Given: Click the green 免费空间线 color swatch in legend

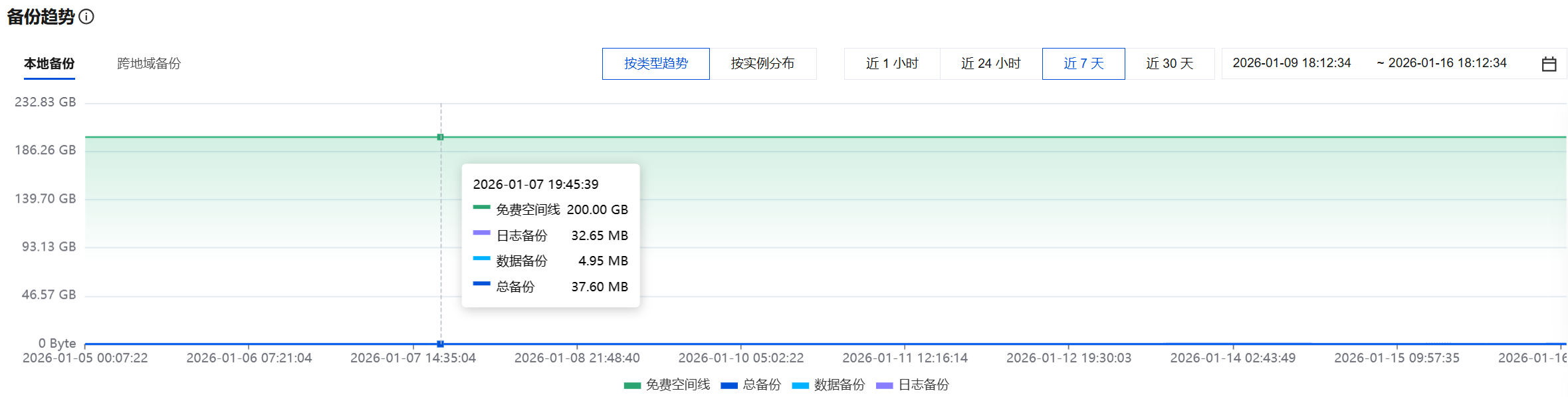Looking at the screenshot, I should tap(632, 386).
